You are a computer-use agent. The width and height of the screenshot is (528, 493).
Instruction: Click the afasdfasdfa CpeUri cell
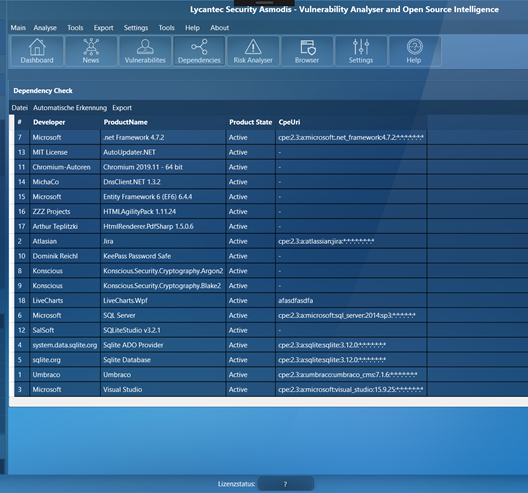pyautogui.click(x=351, y=300)
